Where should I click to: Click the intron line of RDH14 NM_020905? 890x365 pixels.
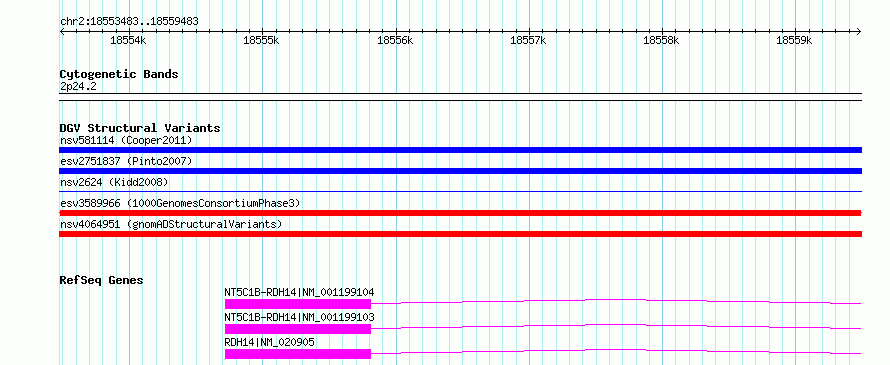coord(616,351)
